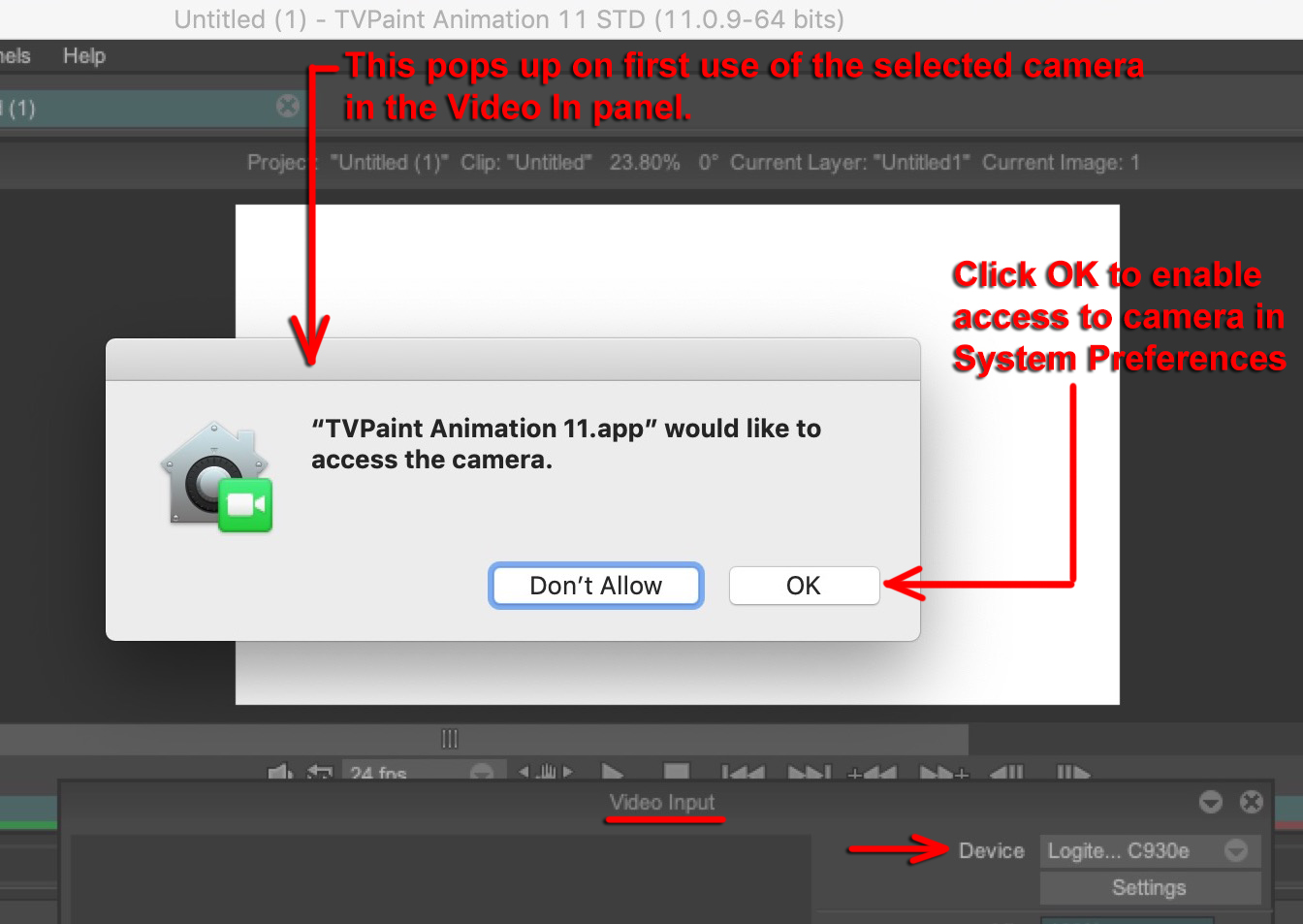
Task: Open the 24 fps frame rate dropdown
Action: coord(423,773)
